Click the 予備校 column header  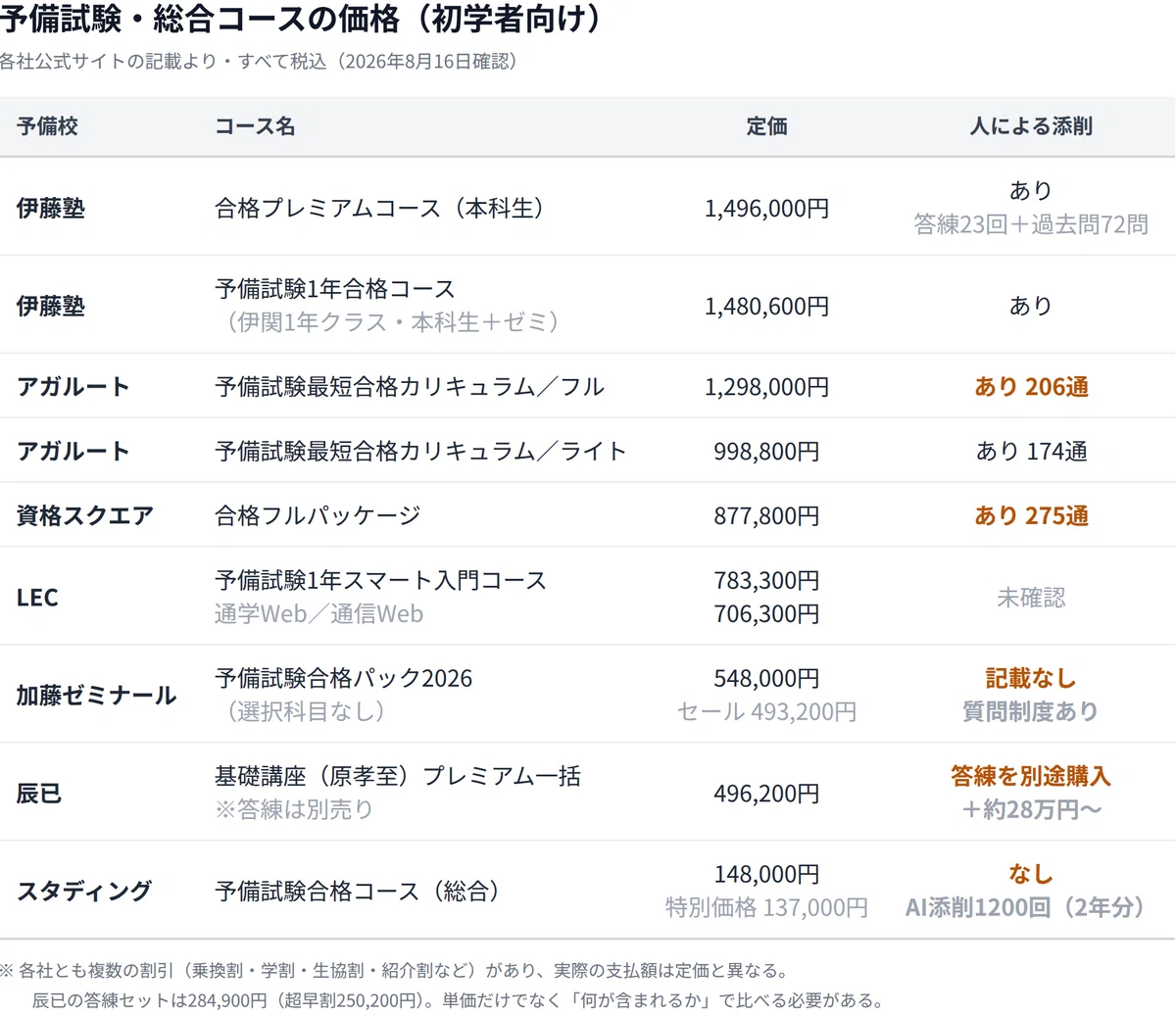point(47,126)
